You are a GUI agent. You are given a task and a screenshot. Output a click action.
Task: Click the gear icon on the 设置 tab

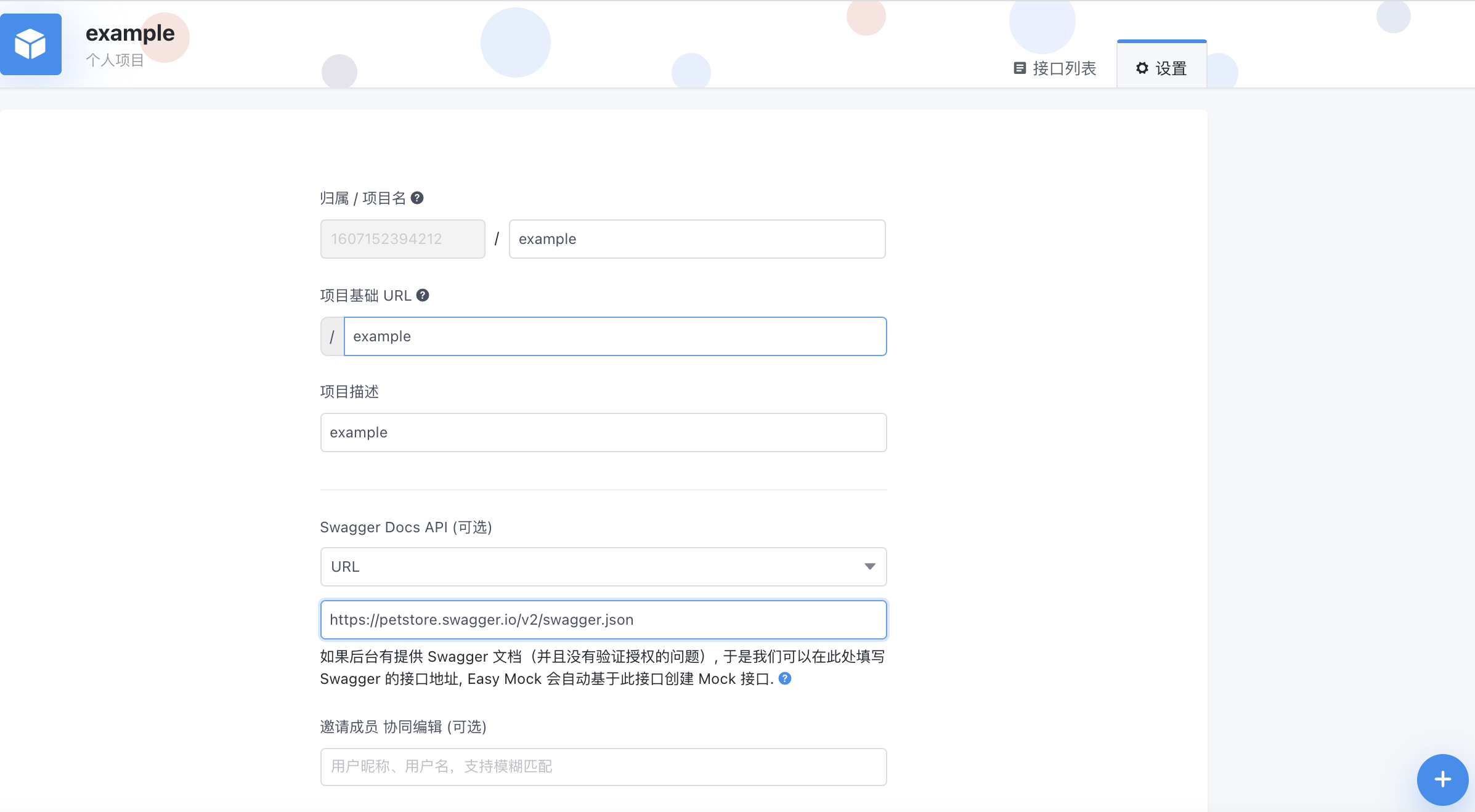coord(1142,69)
